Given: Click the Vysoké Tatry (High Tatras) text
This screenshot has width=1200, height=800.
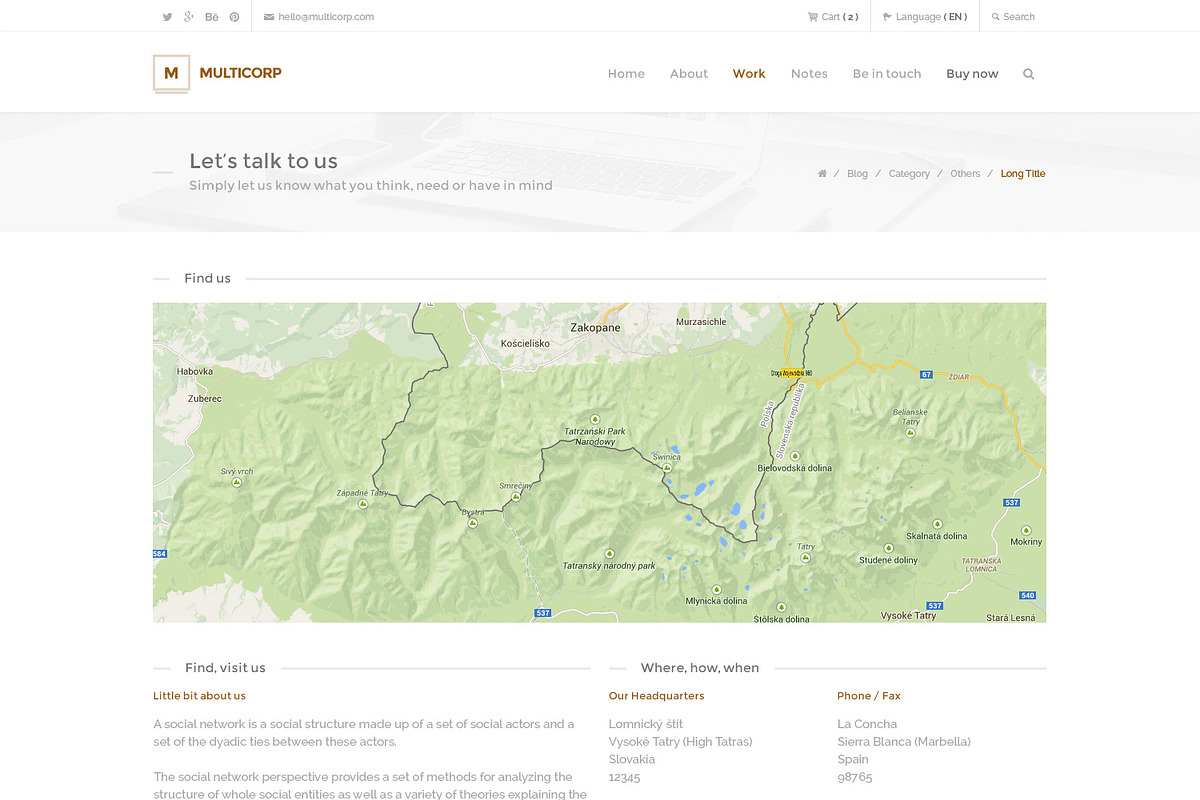Looking at the screenshot, I should 681,742.
